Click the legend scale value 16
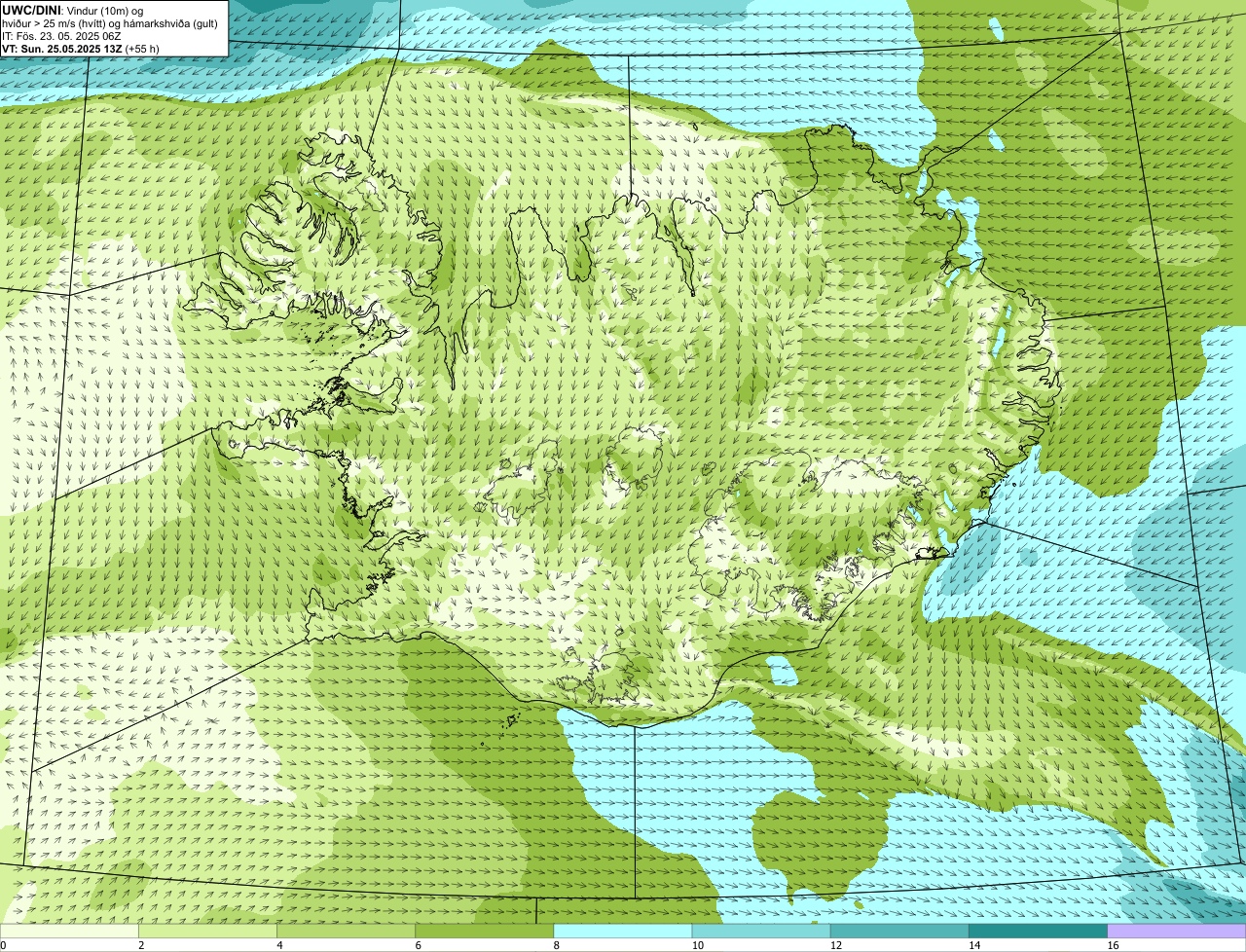This screenshot has width=1246, height=952. tap(1112, 945)
